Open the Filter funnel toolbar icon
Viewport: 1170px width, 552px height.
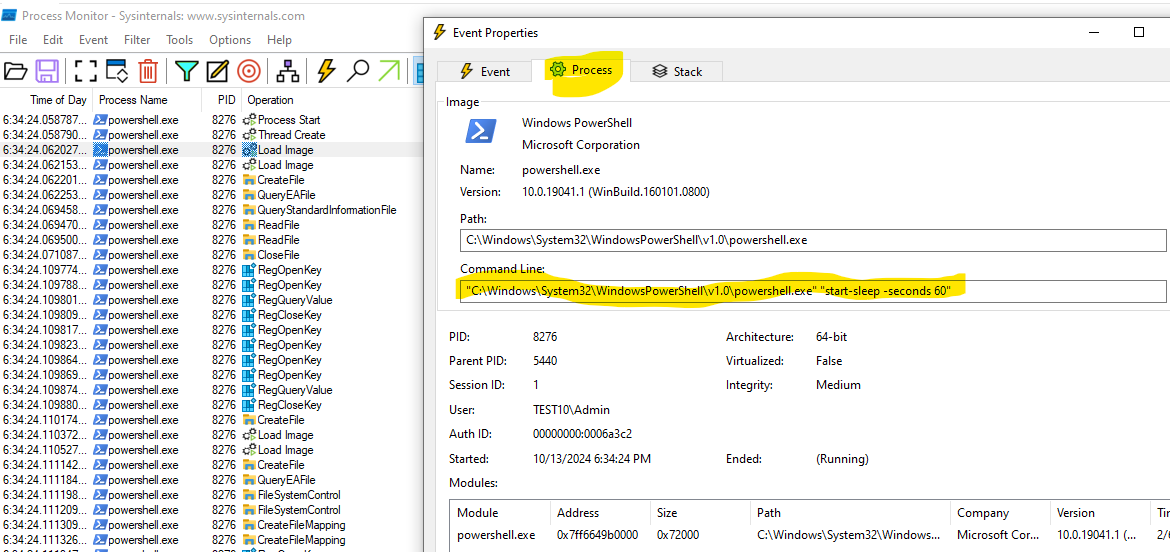(x=186, y=71)
